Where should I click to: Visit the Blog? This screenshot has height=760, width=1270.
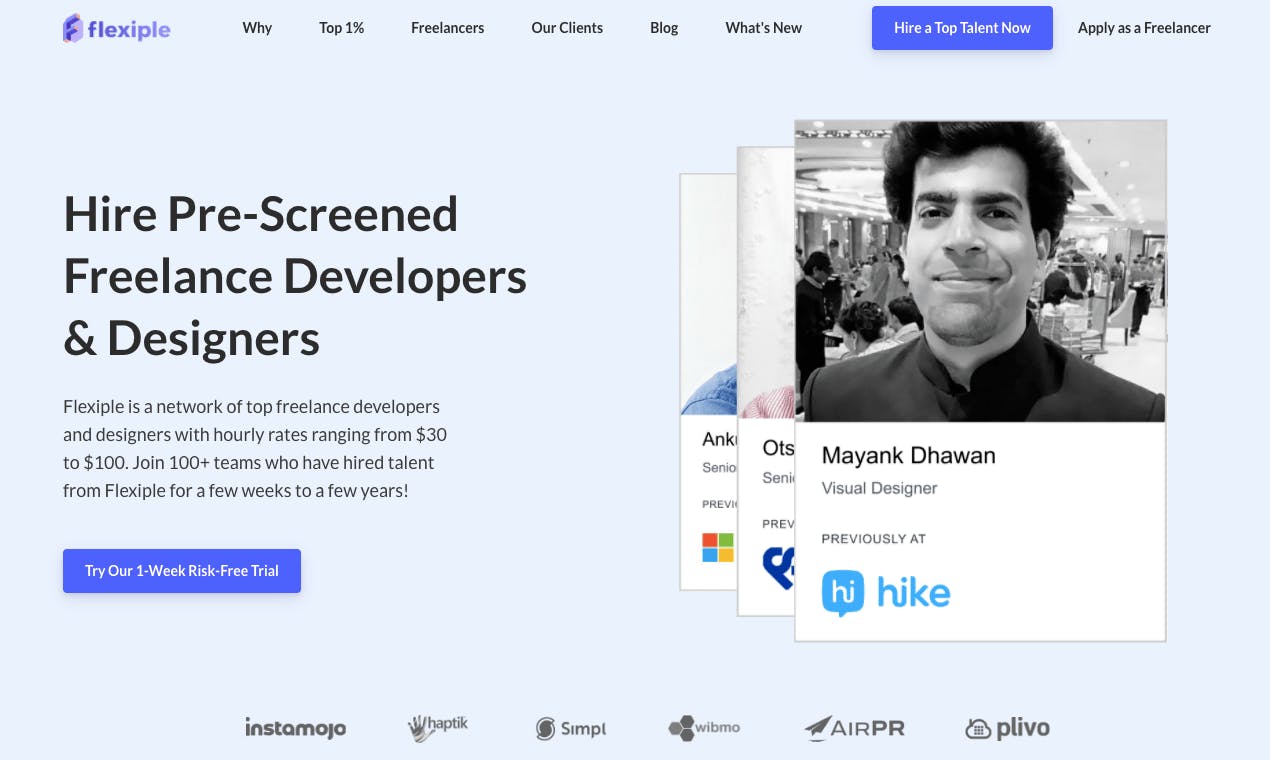click(x=664, y=28)
